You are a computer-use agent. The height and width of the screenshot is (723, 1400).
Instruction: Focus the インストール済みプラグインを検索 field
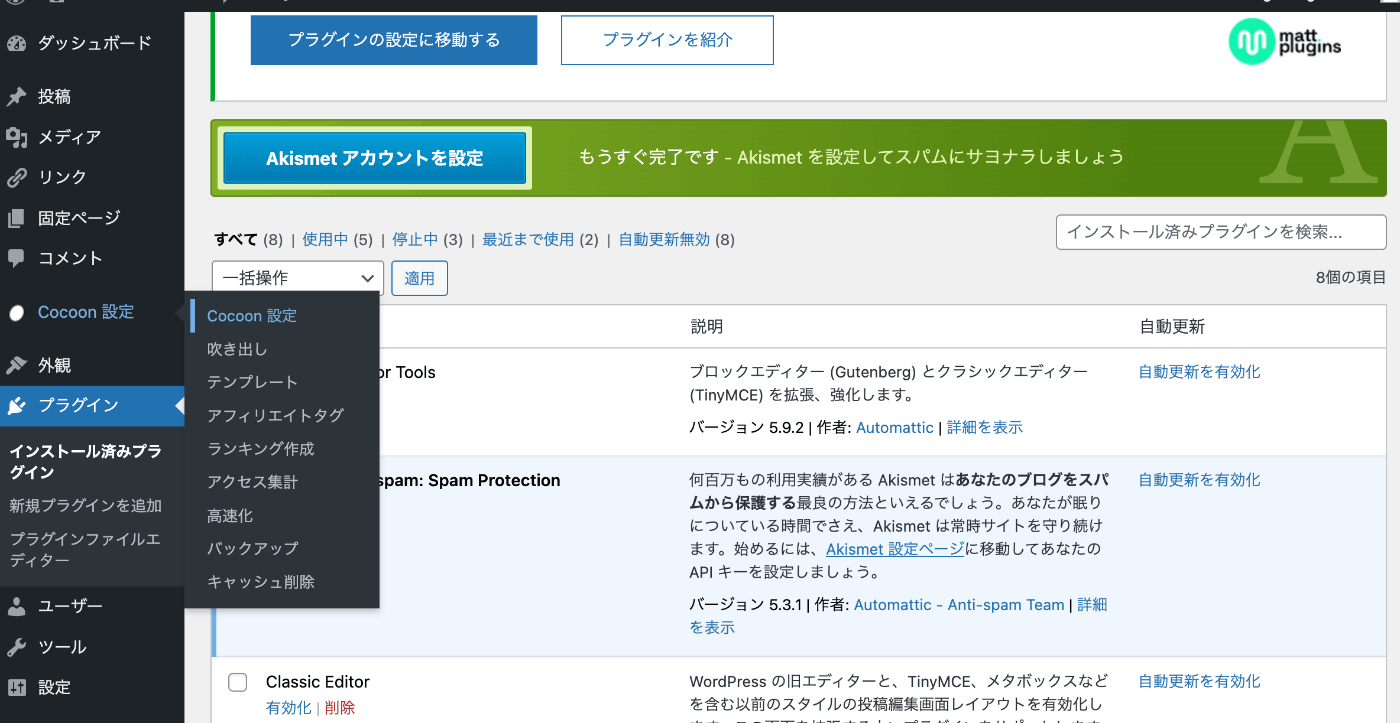pyautogui.click(x=1221, y=232)
